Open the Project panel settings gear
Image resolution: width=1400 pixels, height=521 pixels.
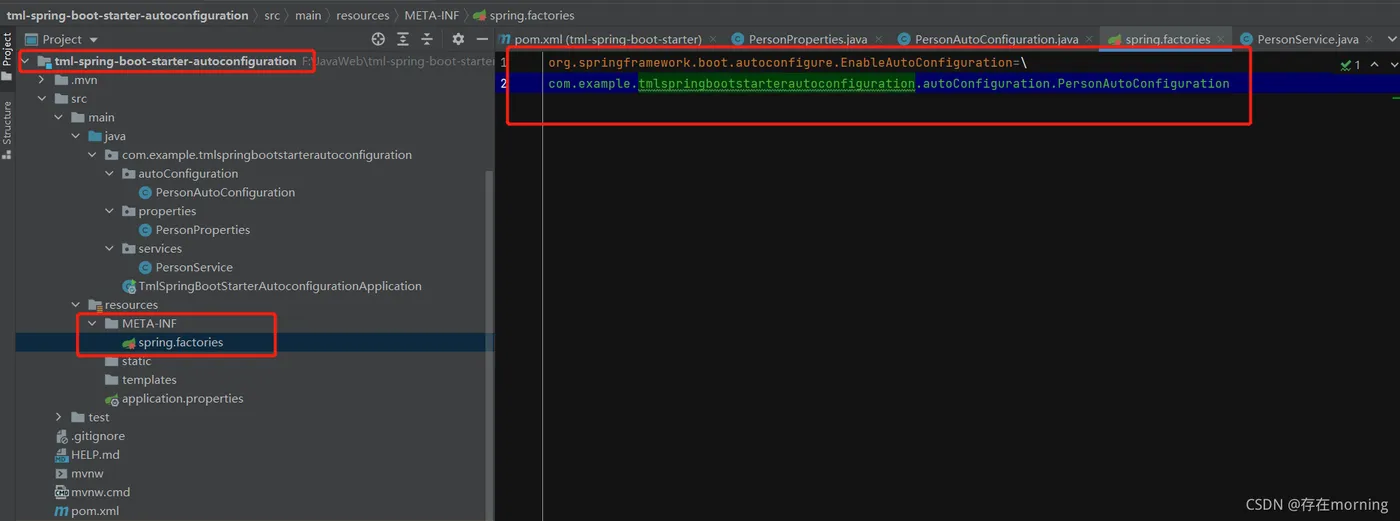(458, 39)
